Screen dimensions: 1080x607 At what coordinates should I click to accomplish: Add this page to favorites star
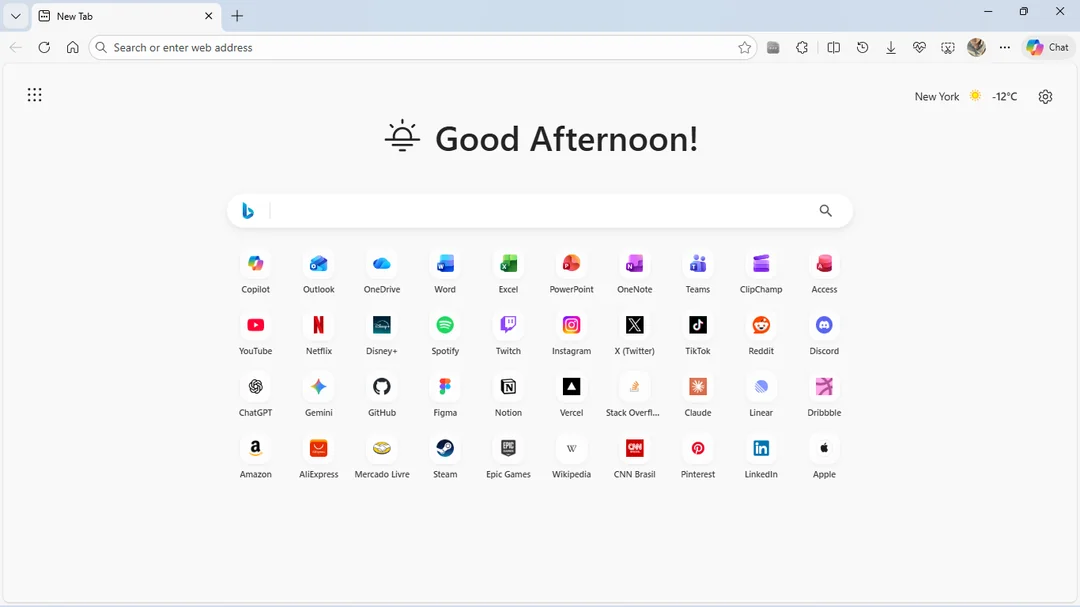[x=745, y=48]
